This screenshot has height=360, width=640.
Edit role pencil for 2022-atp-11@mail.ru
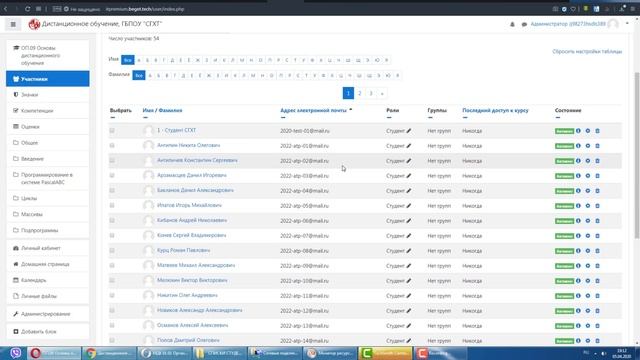click(409, 296)
